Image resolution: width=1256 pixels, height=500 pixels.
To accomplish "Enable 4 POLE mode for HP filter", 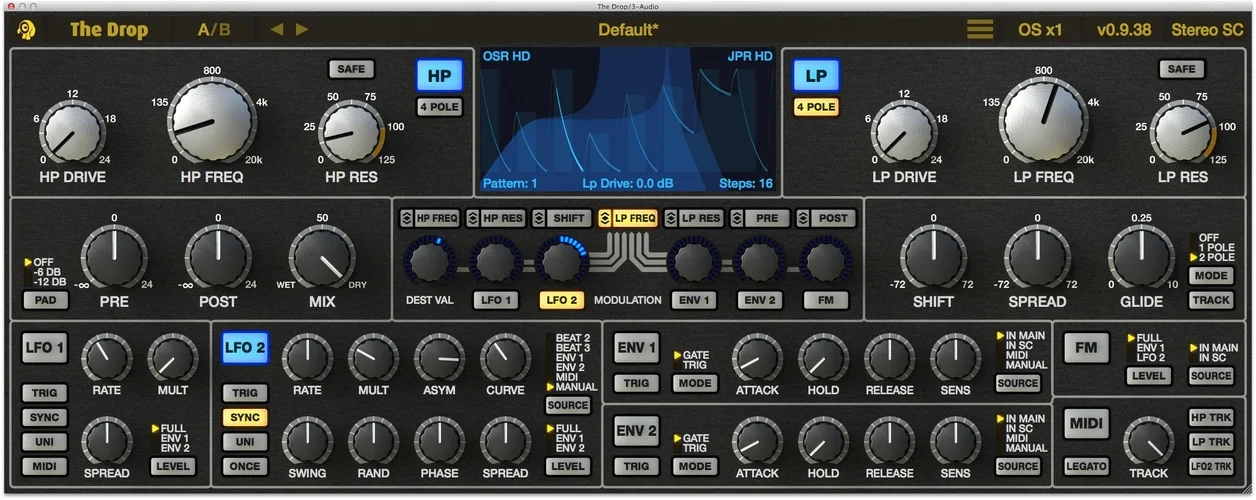I will [x=439, y=107].
